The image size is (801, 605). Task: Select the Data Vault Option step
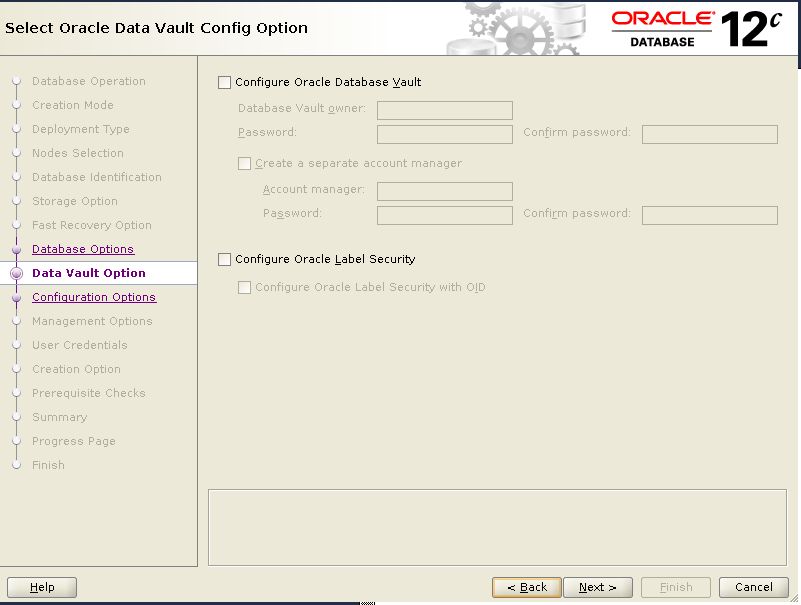click(x=89, y=273)
